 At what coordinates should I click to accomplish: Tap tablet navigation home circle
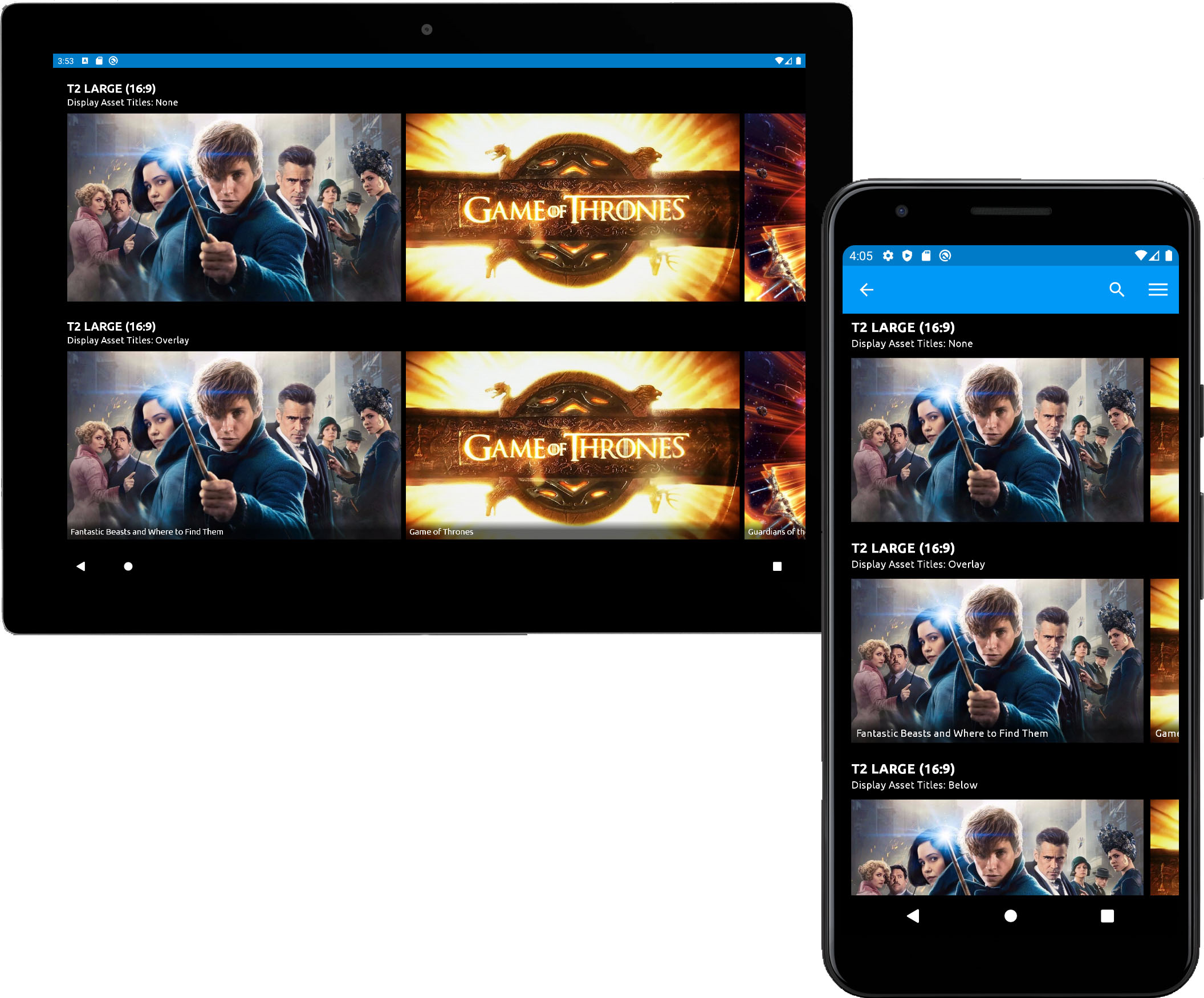click(x=128, y=566)
